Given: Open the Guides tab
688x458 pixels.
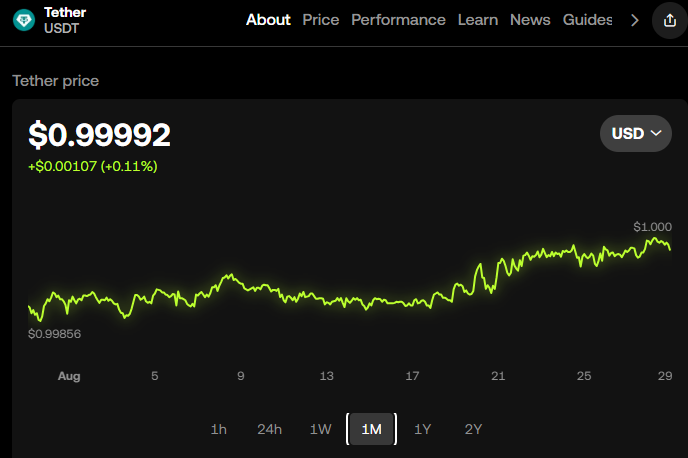Looking at the screenshot, I should pos(588,20).
